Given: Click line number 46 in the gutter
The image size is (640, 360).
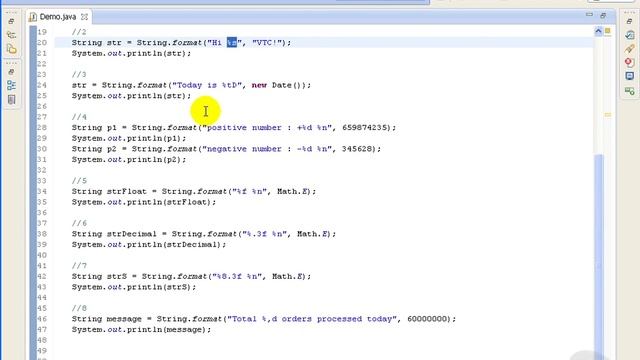Looking at the screenshot, I should coord(42,318).
